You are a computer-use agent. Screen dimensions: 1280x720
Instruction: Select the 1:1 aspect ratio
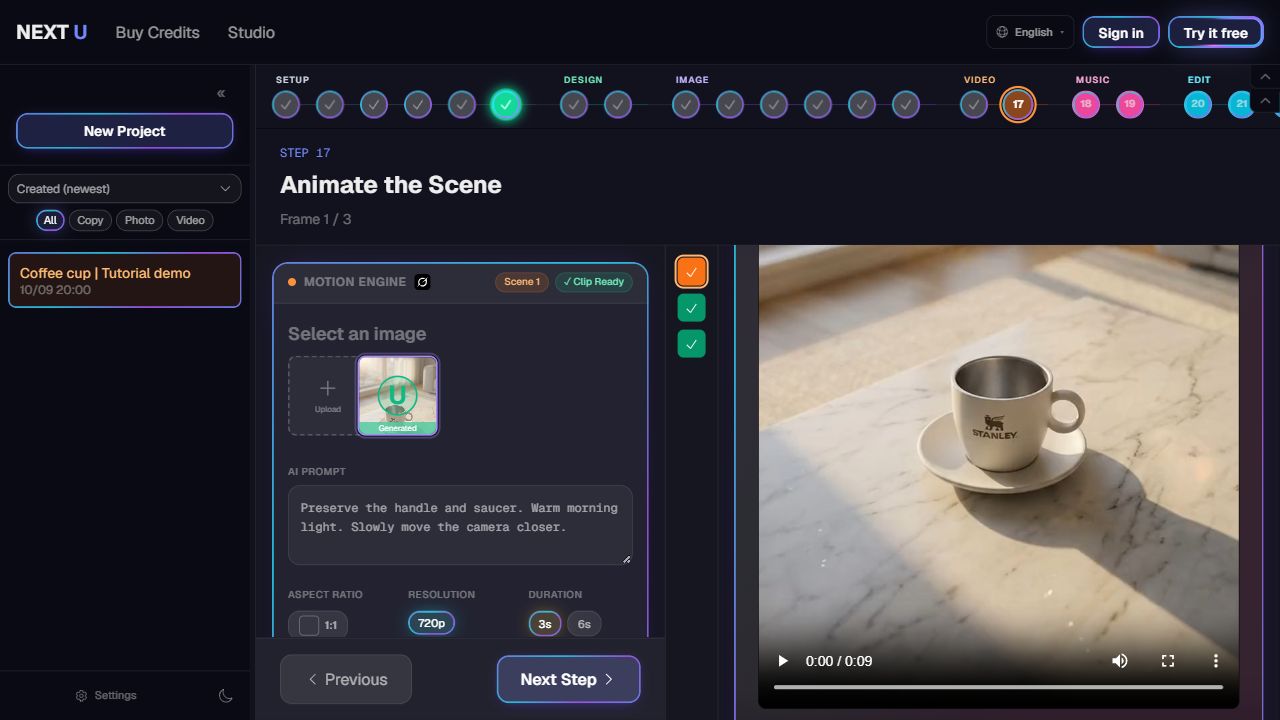pyautogui.click(x=318, y=625)
